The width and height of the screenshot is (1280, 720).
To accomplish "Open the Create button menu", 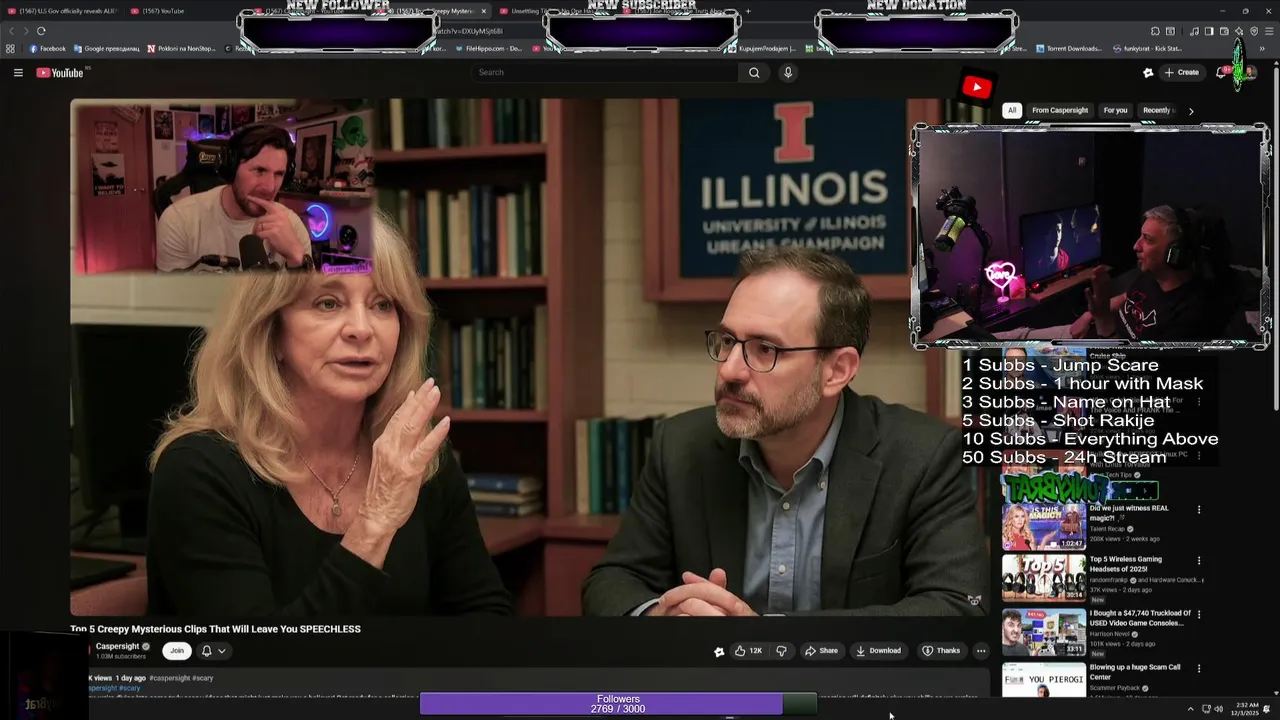I will tap(1181, 72).
